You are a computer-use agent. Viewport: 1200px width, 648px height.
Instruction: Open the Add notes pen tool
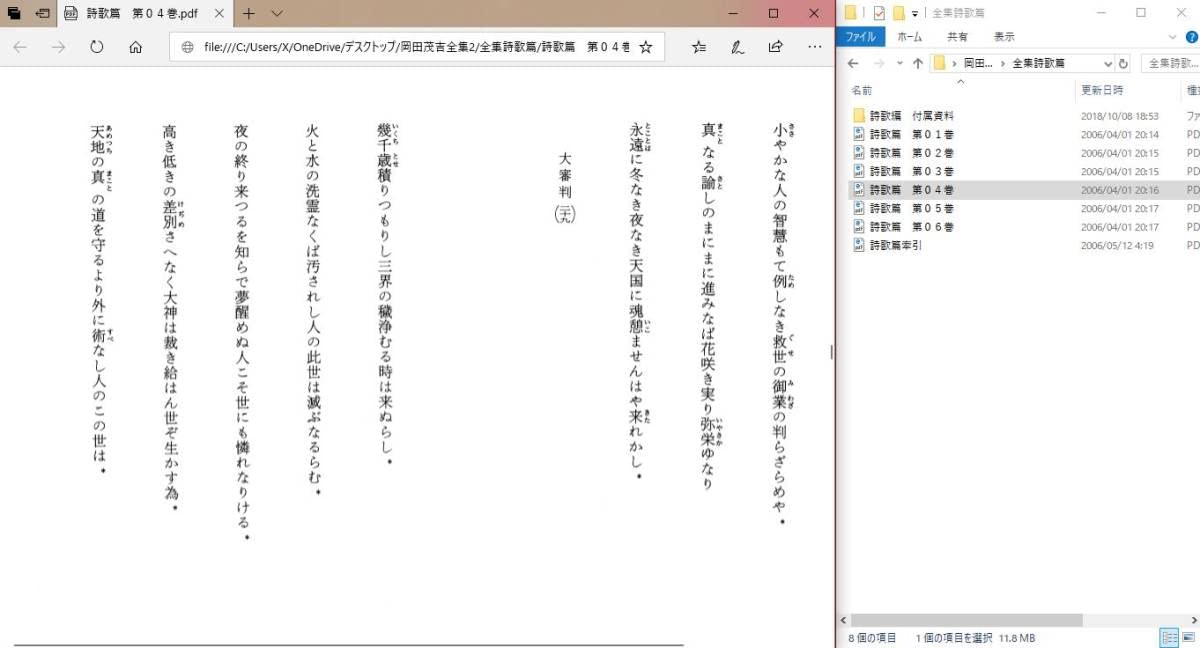tap(737, 47)
